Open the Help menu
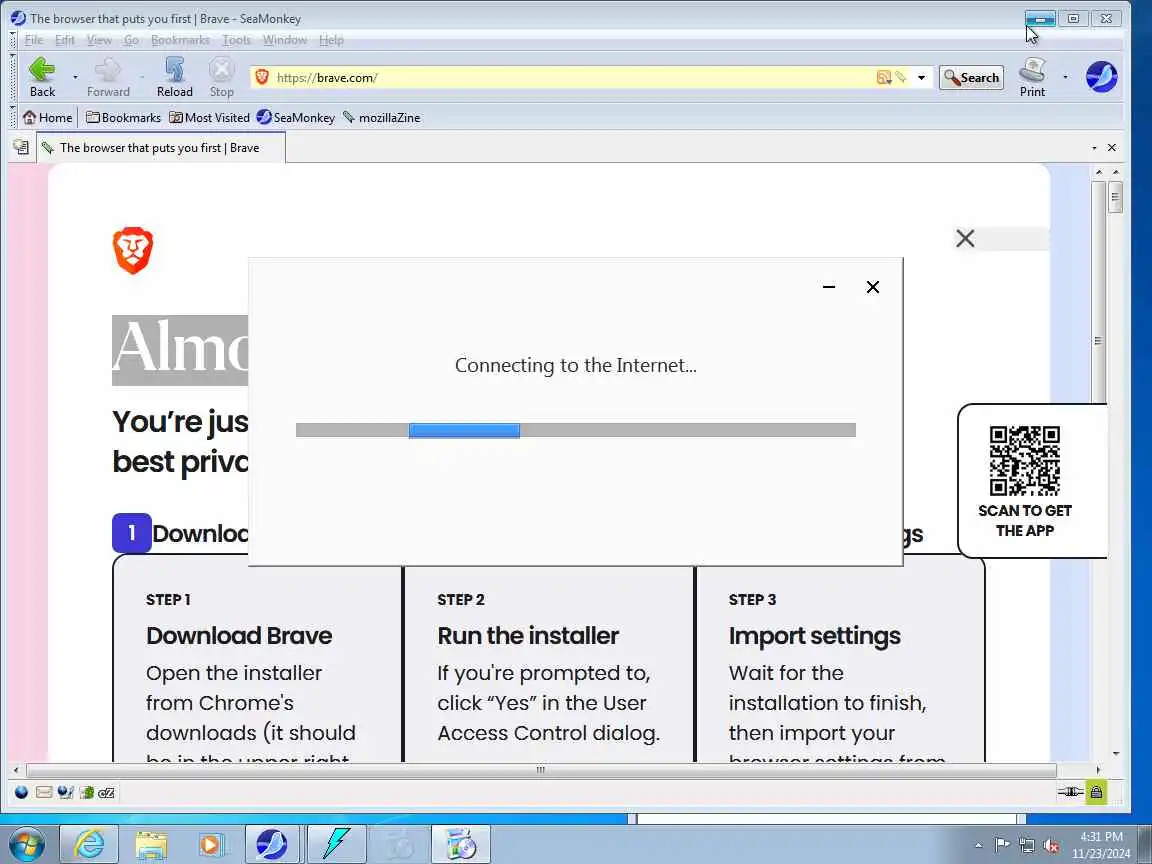 coord(331,40)
